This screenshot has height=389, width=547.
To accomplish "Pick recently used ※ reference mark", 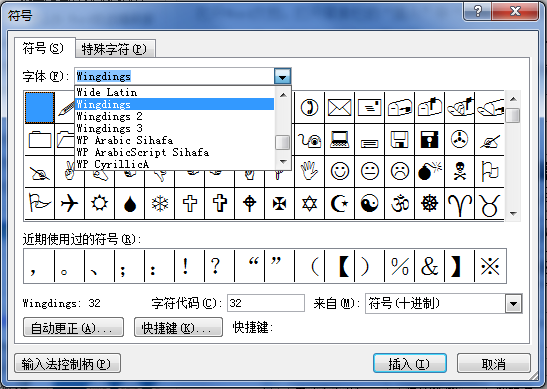I will pos(490,266).
